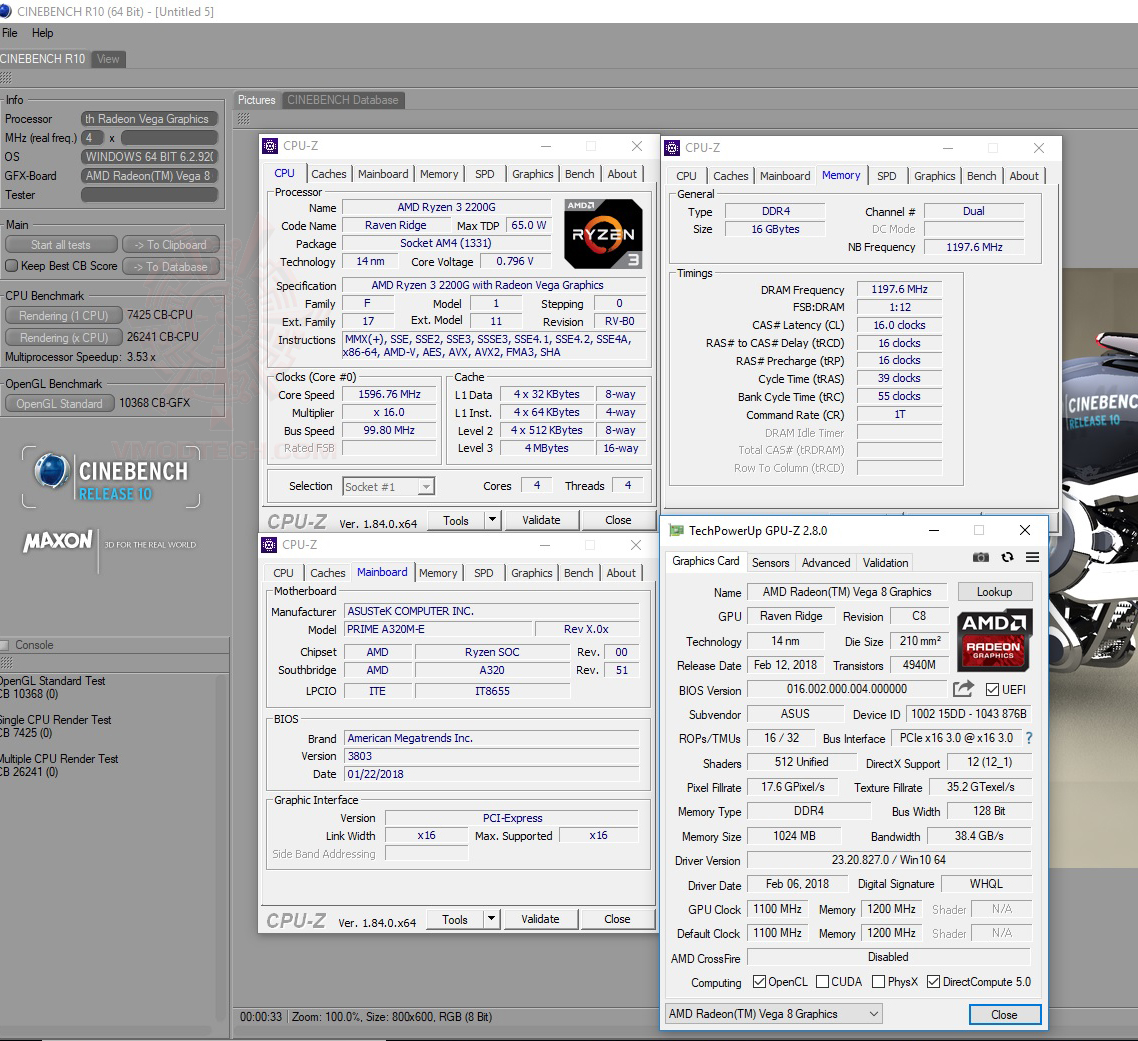The width and height of the screenshot is (1138, 1041).
Task: Click the BIOS version export icon in GPU-Z
Action: pyautogui.click(x=962, y=689)
